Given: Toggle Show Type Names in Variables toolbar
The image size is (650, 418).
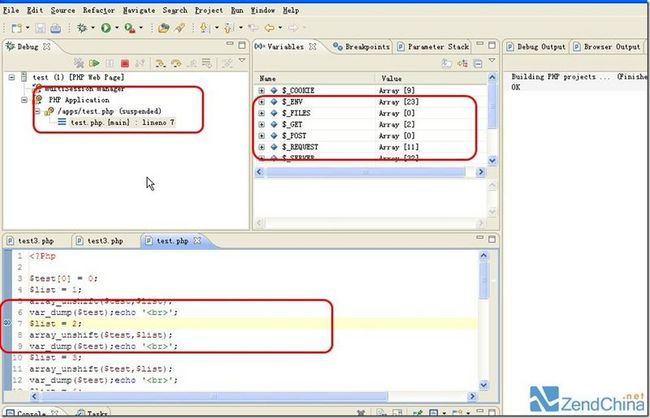Looking at the screenshot, I should (x=446, y=63).
